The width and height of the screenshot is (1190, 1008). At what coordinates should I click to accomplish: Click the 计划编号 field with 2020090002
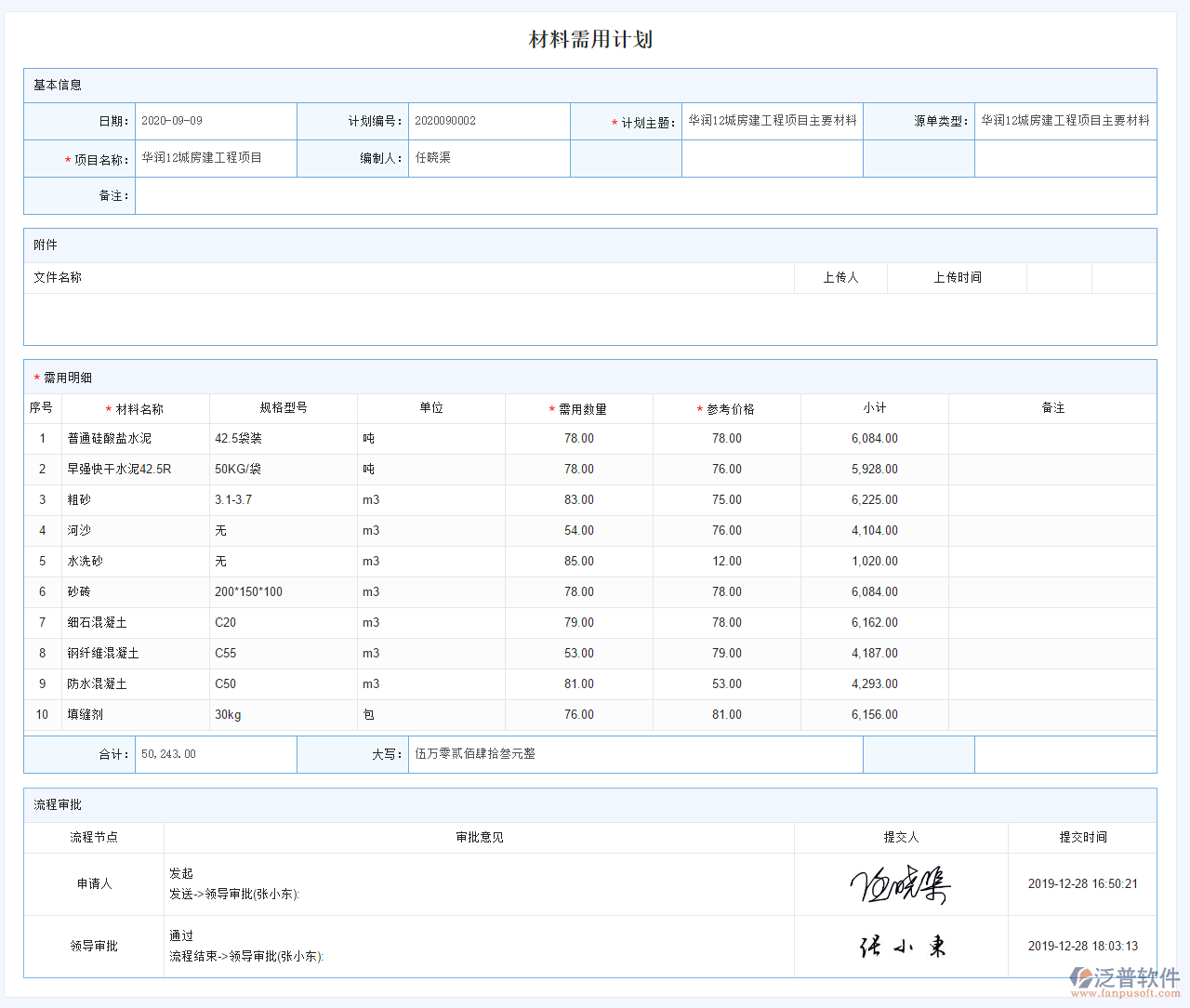489,121
